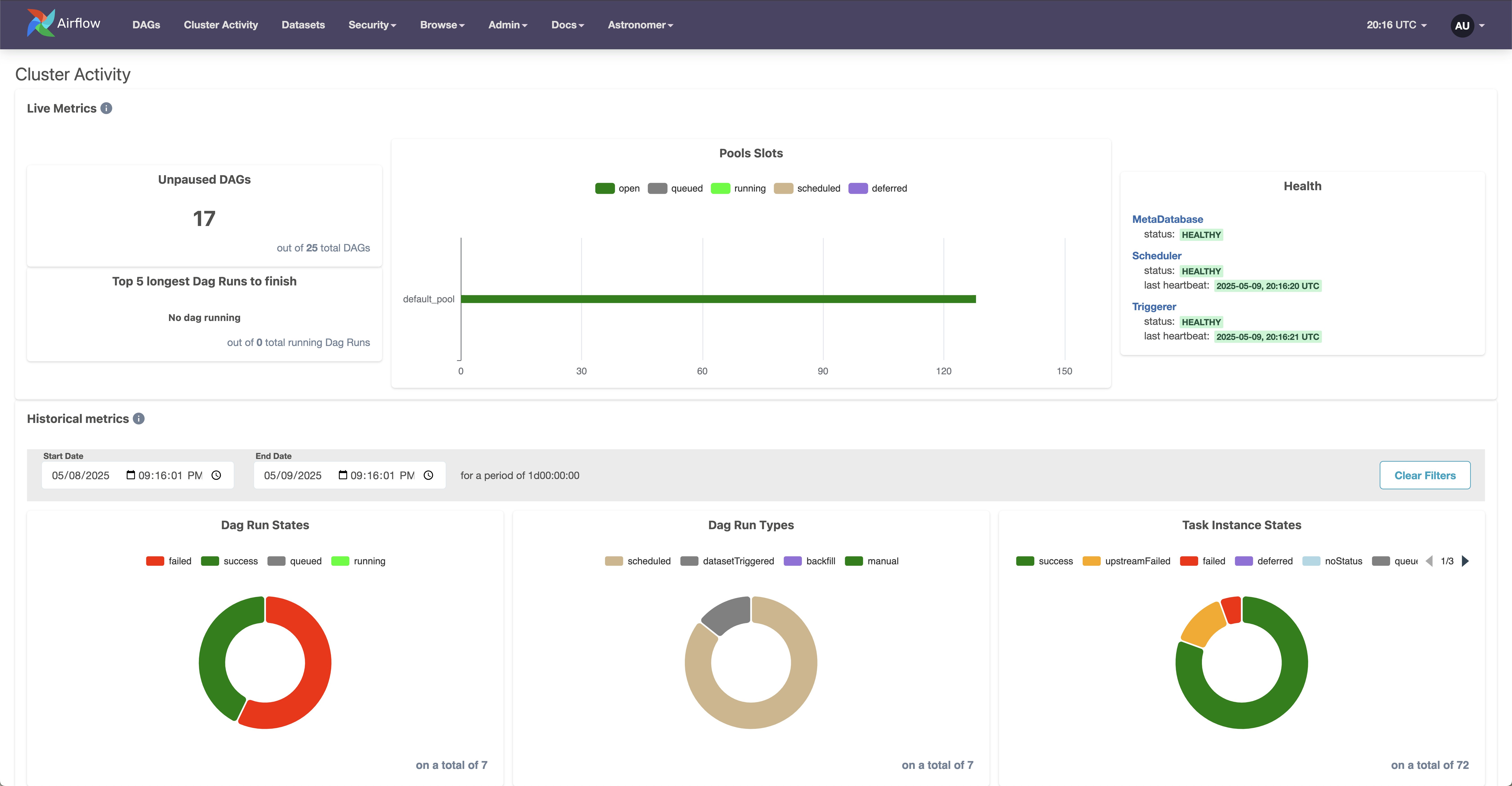The width and height of the screenshot is (1512, 786).
Task: Toggle noStatus in Task Instance States legend
Action: tap(1332, 561)
